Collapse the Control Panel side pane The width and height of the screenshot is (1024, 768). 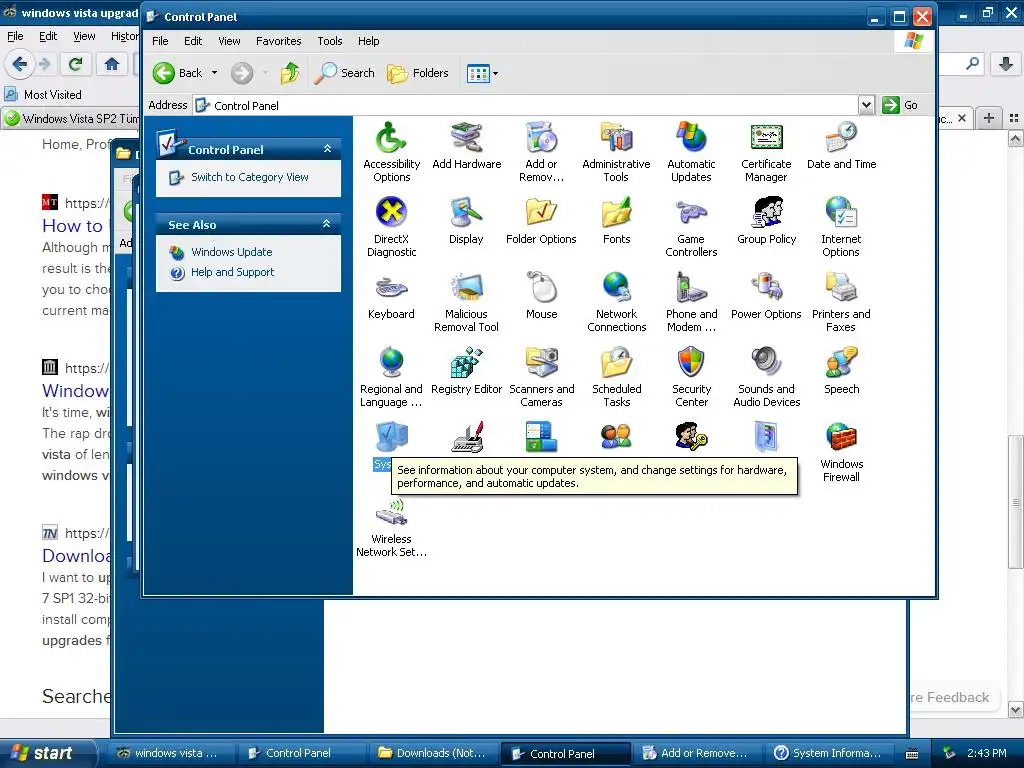(327, 149)
